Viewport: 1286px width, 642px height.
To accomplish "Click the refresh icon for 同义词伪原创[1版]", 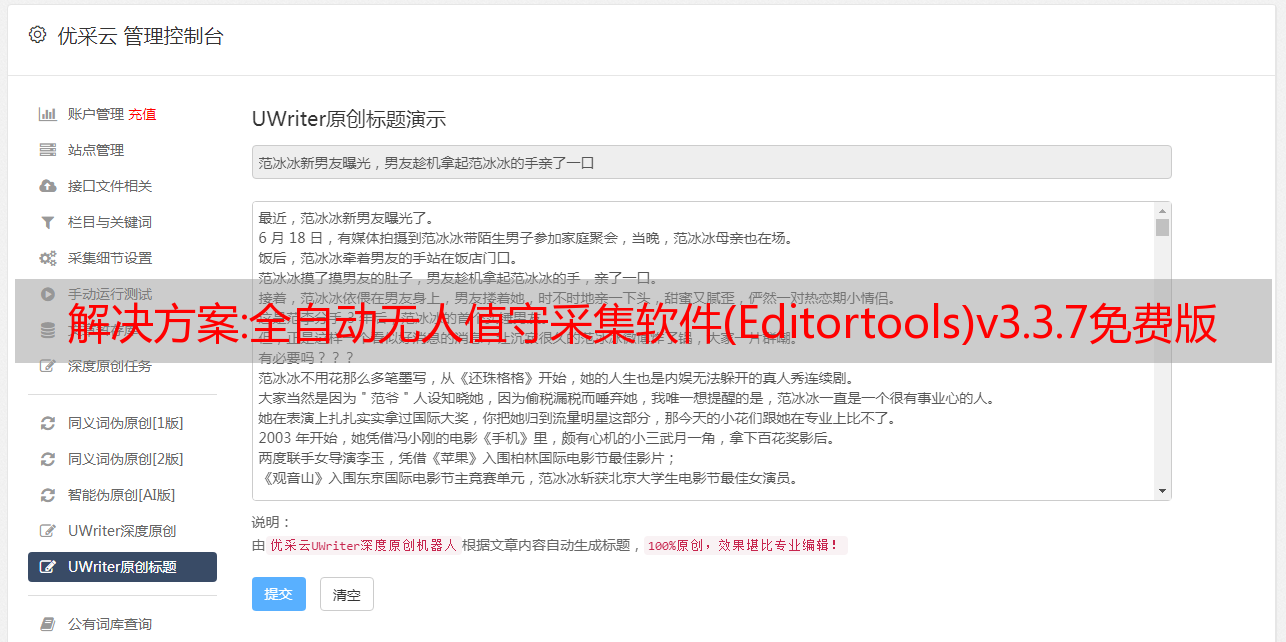I will coord(47,423).
